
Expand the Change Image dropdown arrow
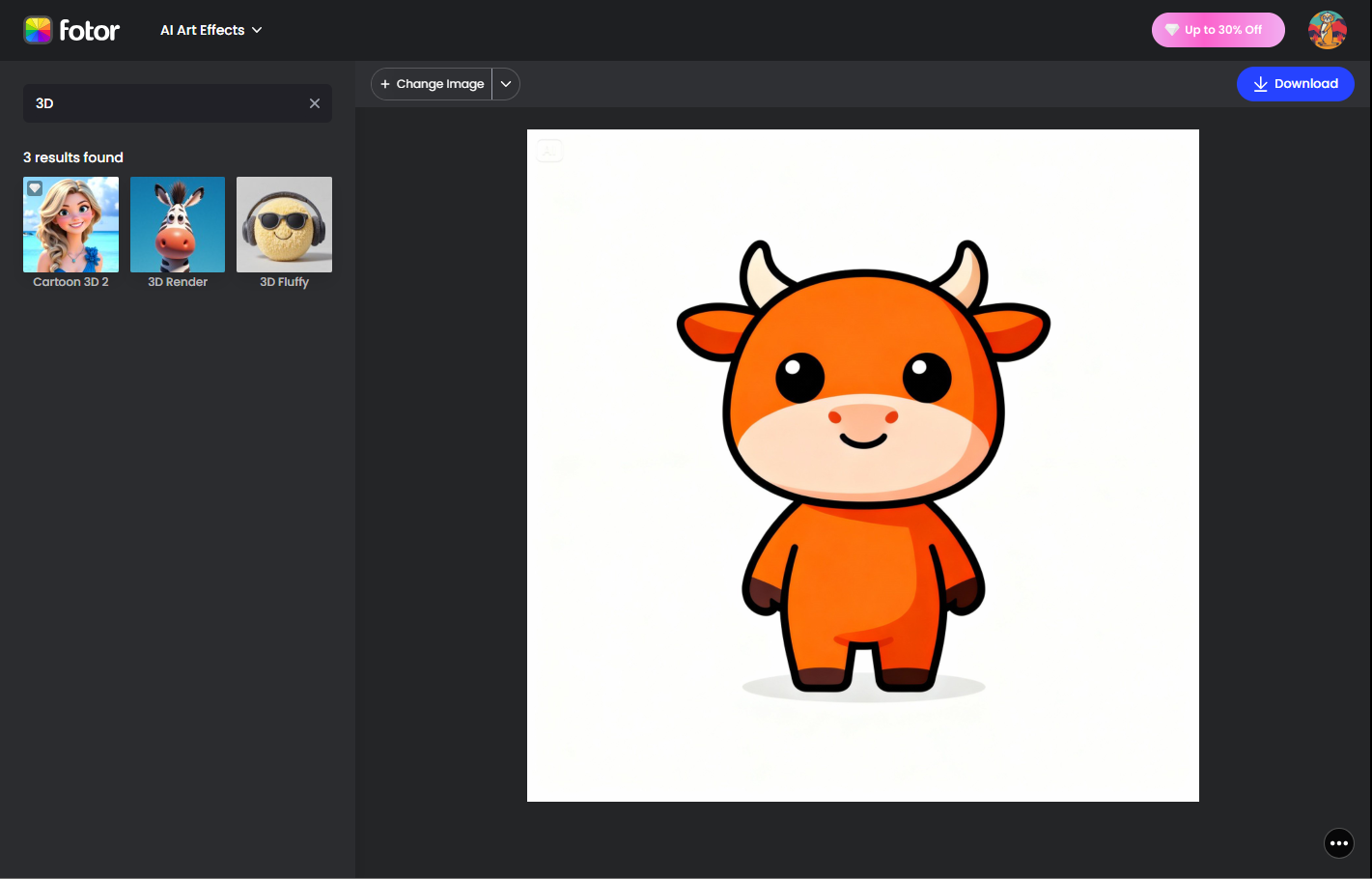coord(506,84)
